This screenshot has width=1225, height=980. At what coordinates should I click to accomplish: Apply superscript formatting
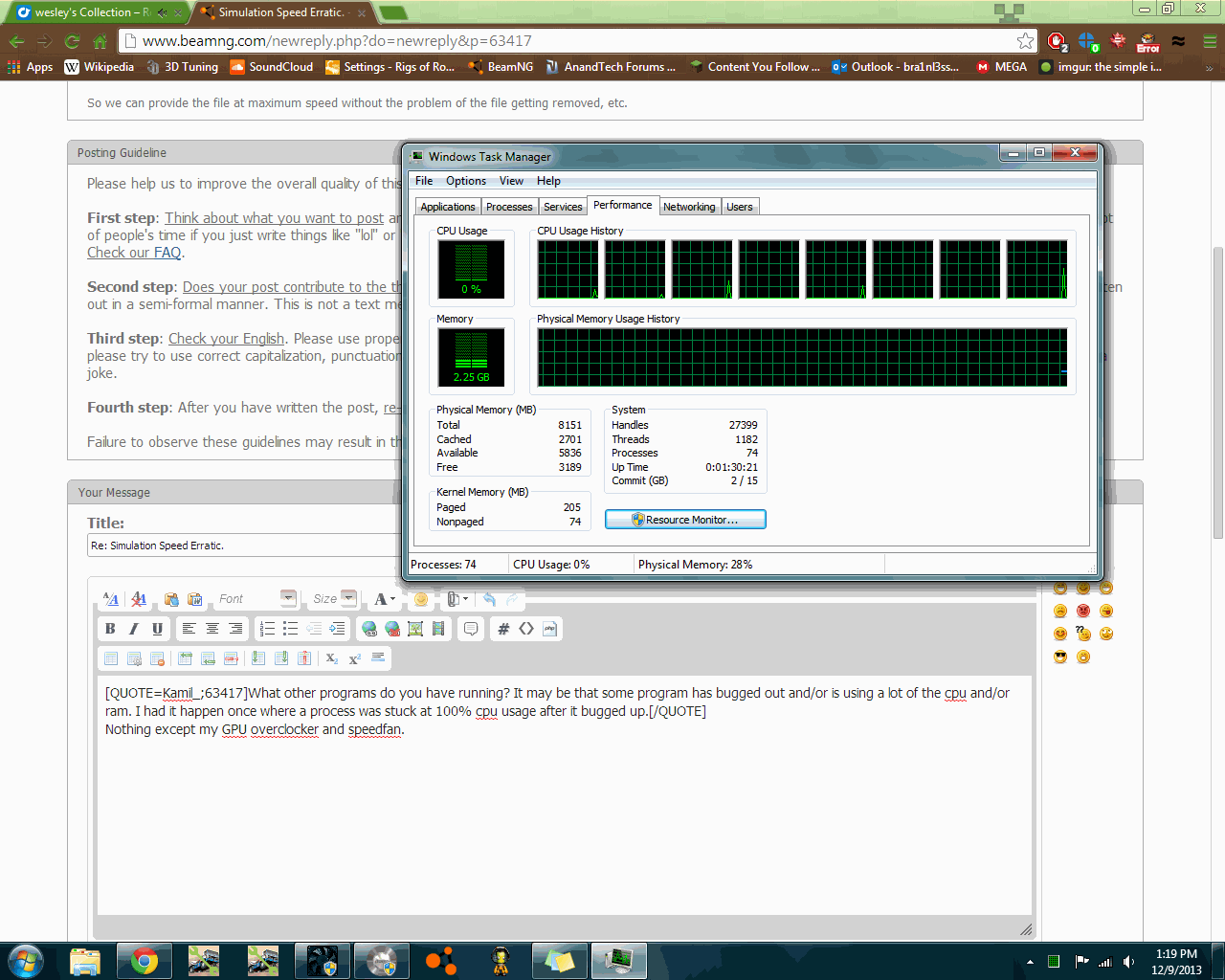tap(354, 658)
